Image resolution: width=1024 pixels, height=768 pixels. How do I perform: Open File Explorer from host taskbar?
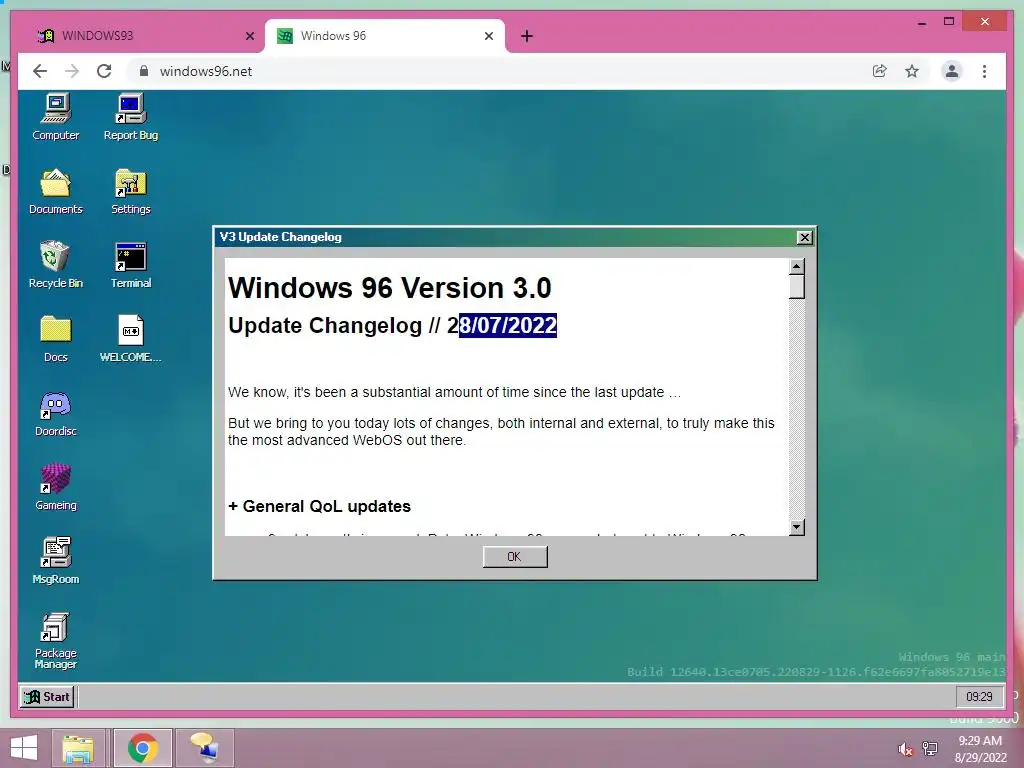pyautogui.click(x=78, y=748)
